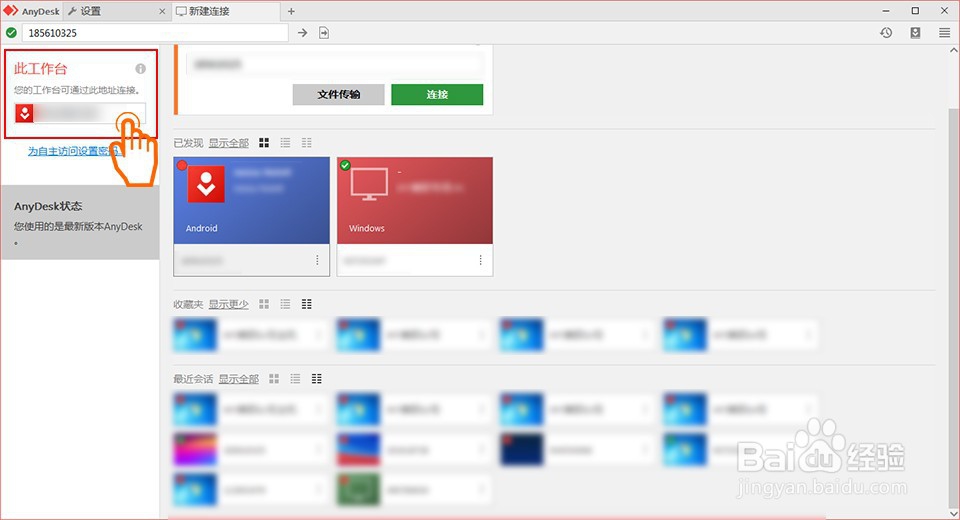Viewport: 960px width, 520px height.
Task: Click the scrollbar up arrow
Action: point(954,50)
